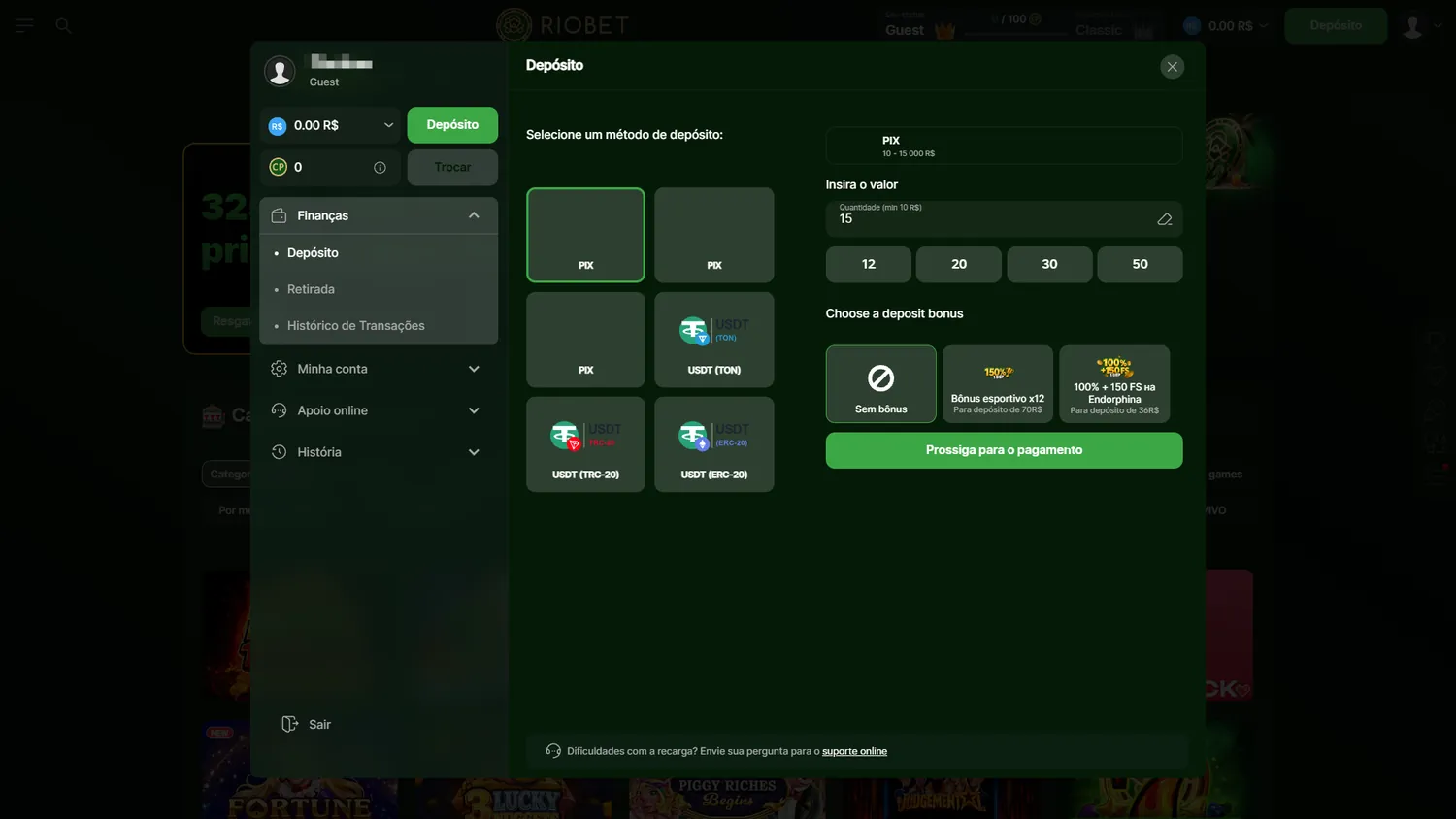This screenshot has width=1456, height=819.
Task: Select the highlighted PIX method with green border
Action: click(x=585, y=235)
